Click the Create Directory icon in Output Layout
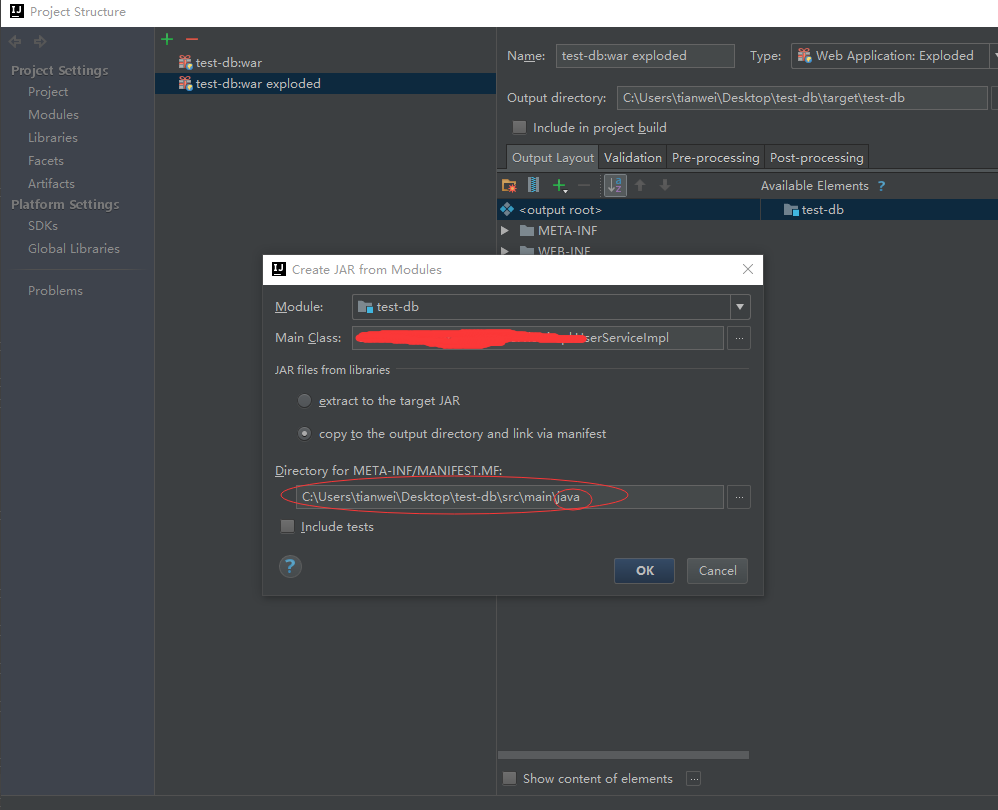998x810 pixels. (509, 185)
